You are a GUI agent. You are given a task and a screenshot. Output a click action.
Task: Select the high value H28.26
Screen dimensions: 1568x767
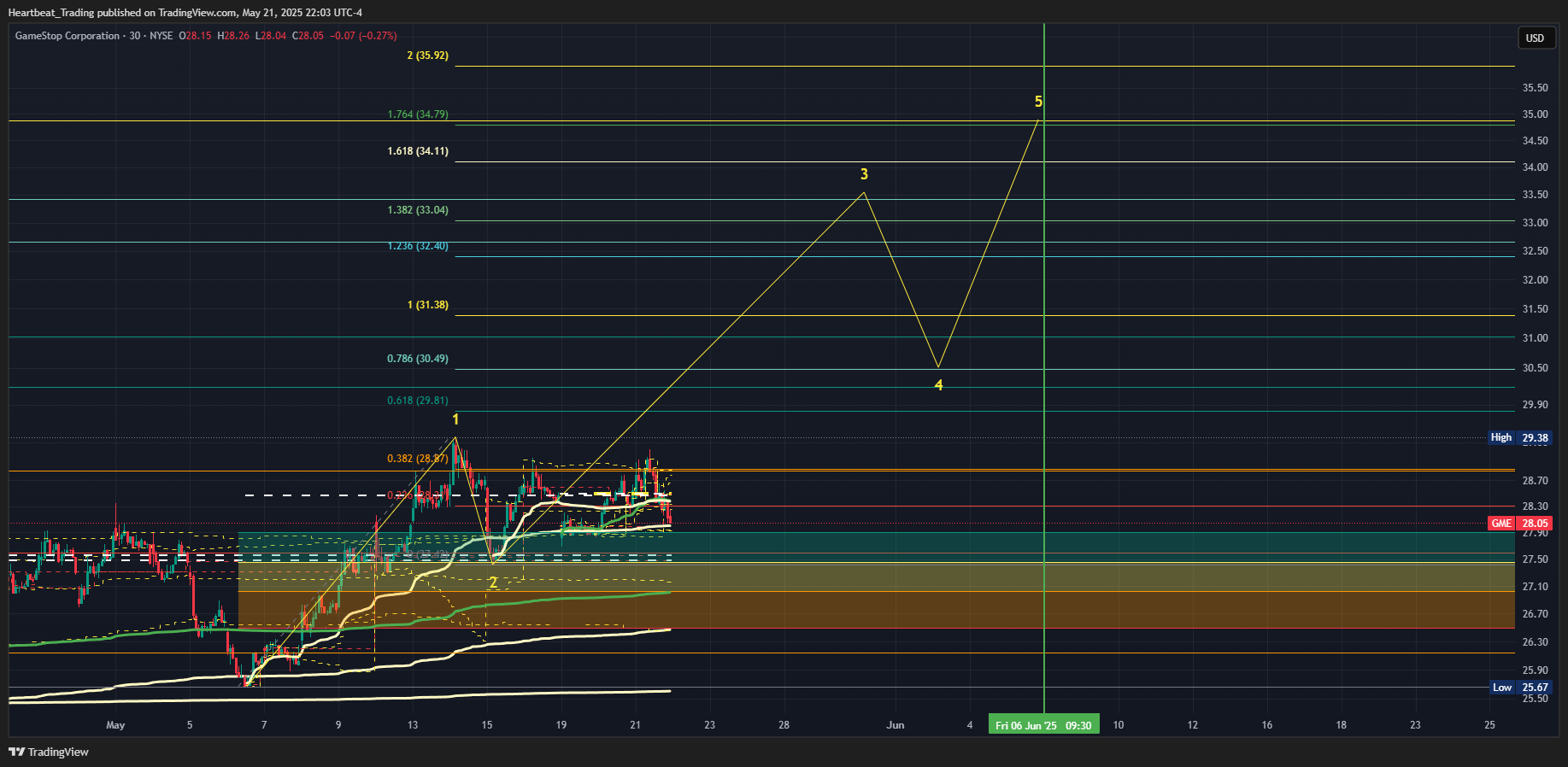click(x=233, y=36)
